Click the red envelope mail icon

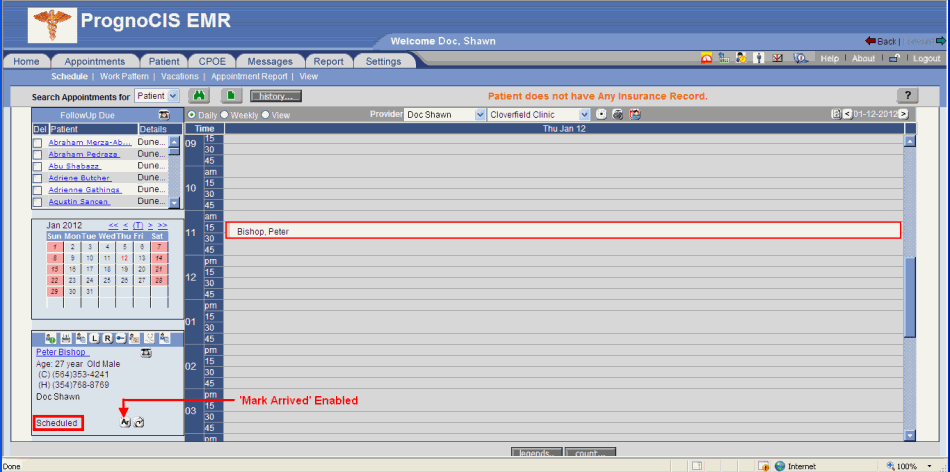coord(778,58)
